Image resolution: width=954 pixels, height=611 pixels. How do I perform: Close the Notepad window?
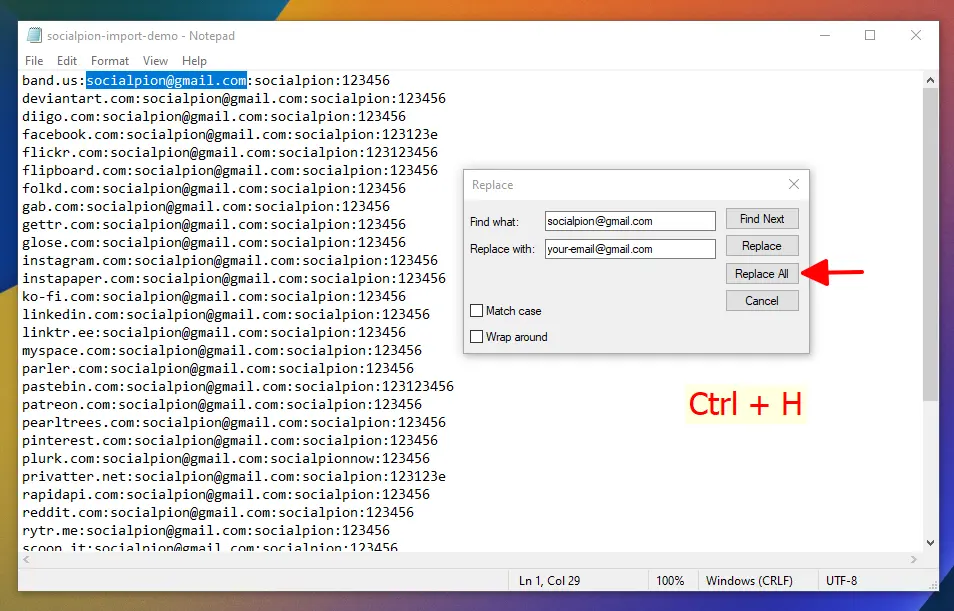click(916, 35)
